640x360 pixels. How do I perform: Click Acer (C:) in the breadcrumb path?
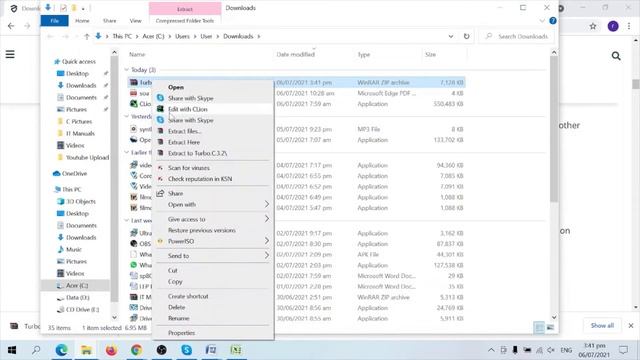click(153, 36)
